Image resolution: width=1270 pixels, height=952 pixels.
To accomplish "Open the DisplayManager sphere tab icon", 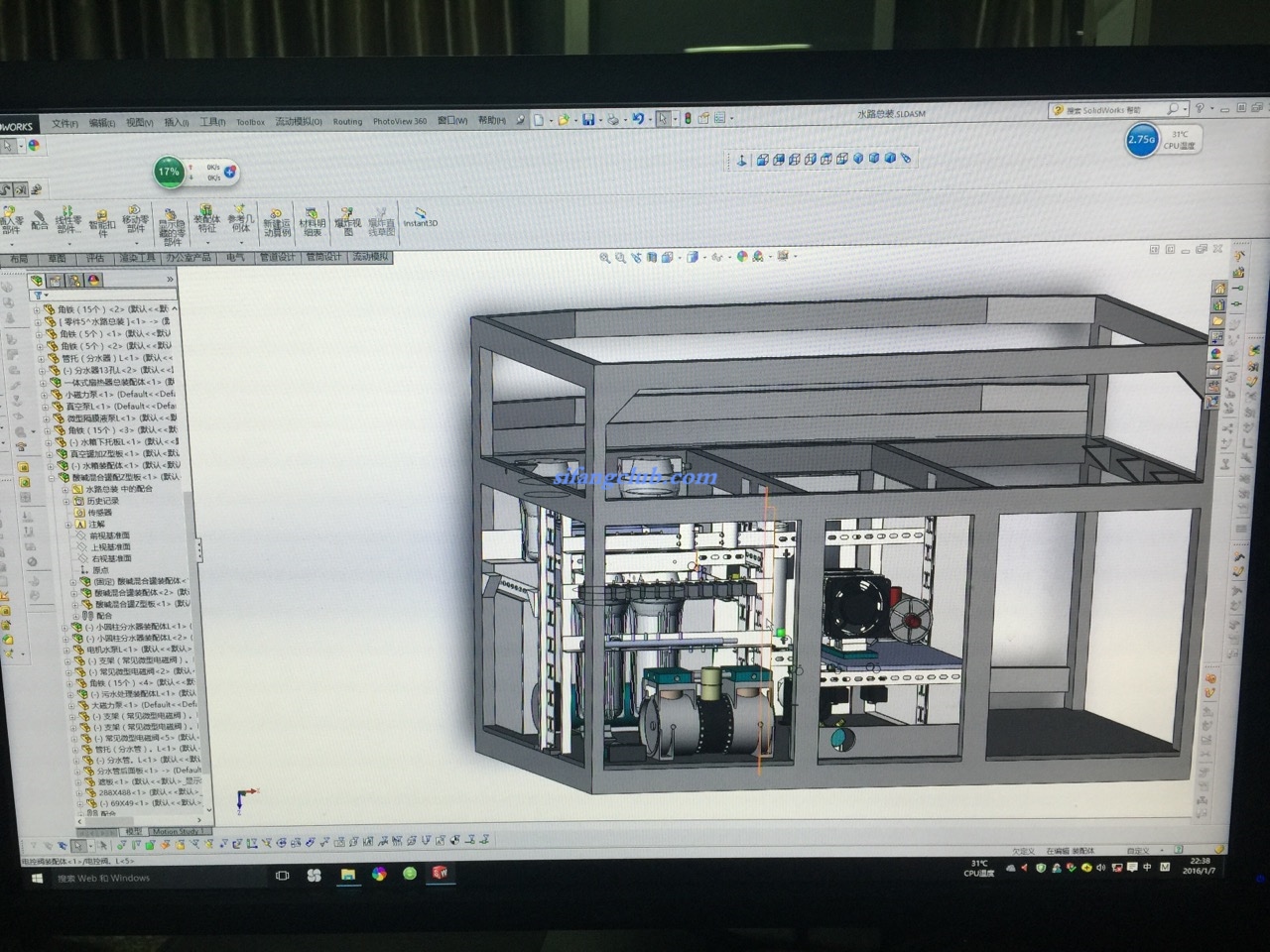I will click(93, 281).
